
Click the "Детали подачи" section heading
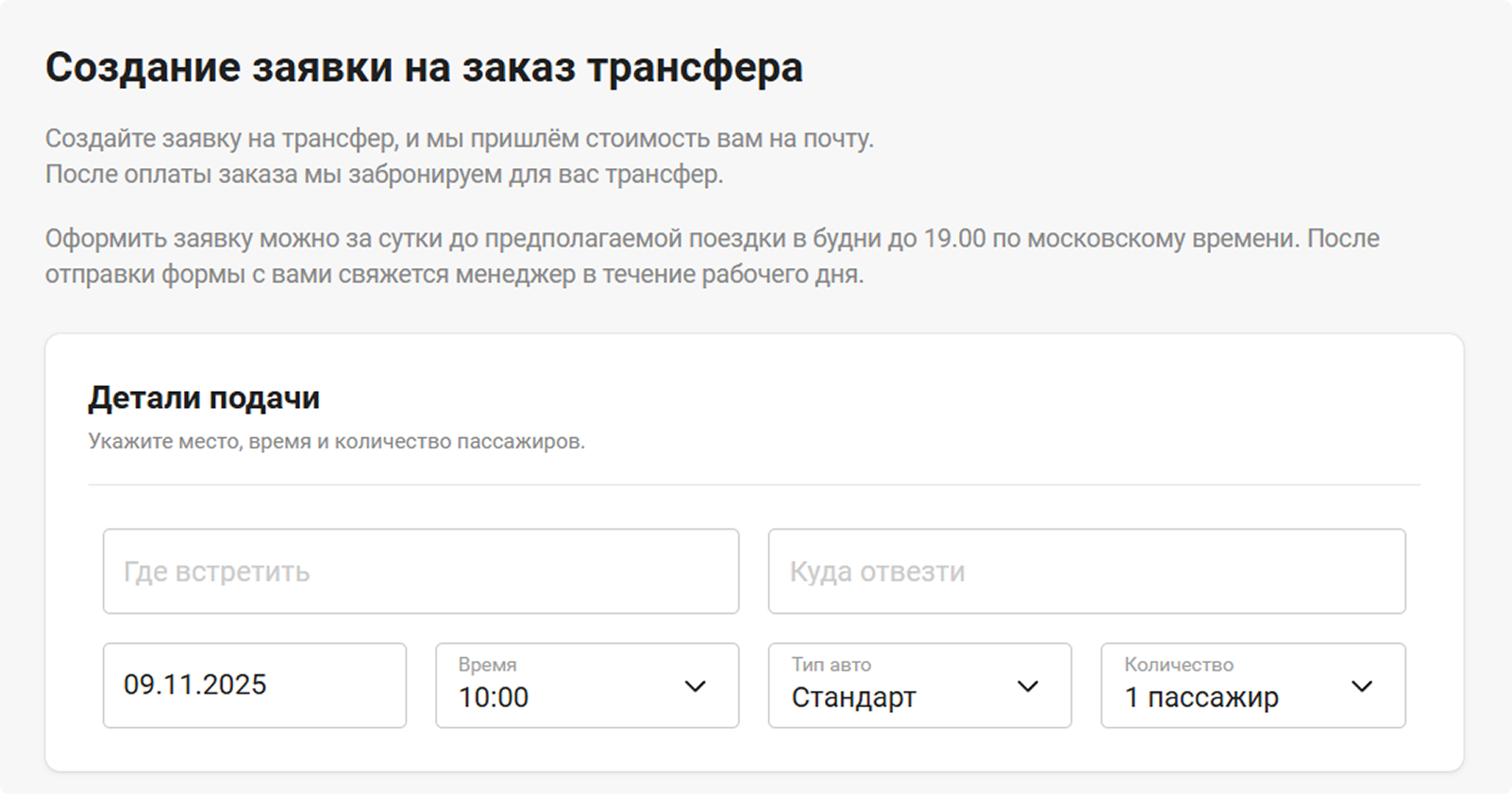[204, 398]
